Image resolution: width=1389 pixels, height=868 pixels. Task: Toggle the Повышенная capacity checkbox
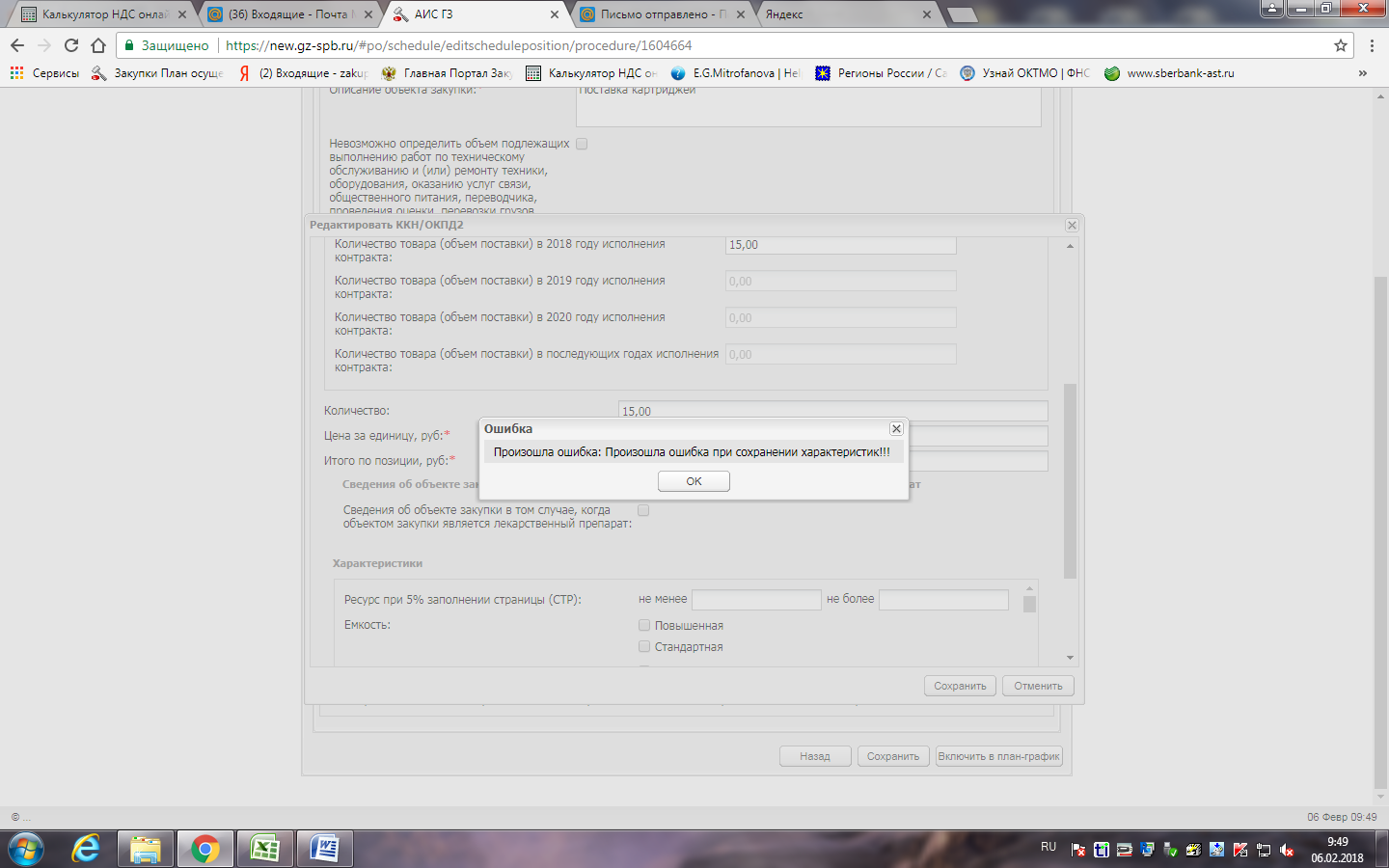tap(644, 625)
